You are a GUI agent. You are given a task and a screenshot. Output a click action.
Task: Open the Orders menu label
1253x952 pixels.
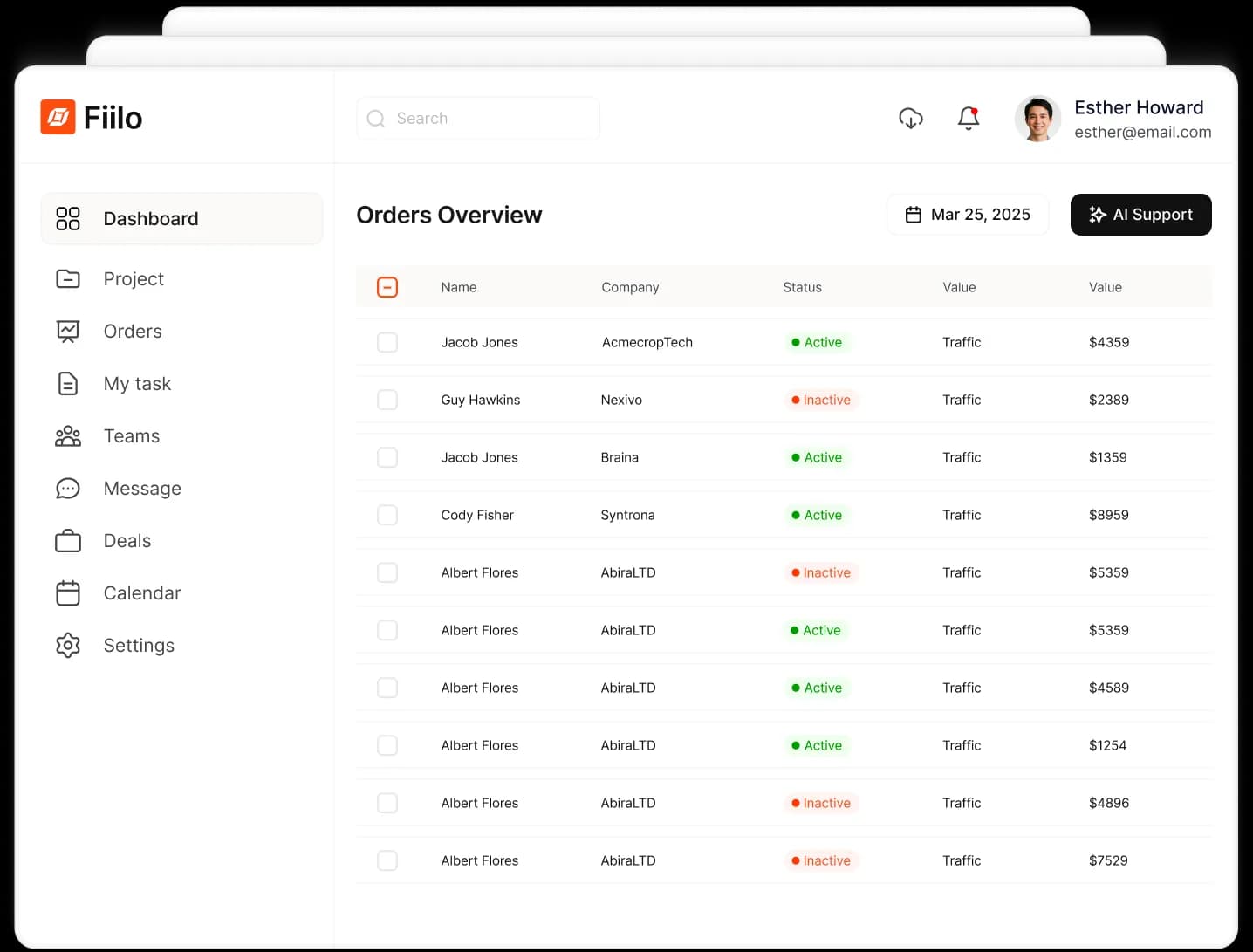(x=133, y=331)
